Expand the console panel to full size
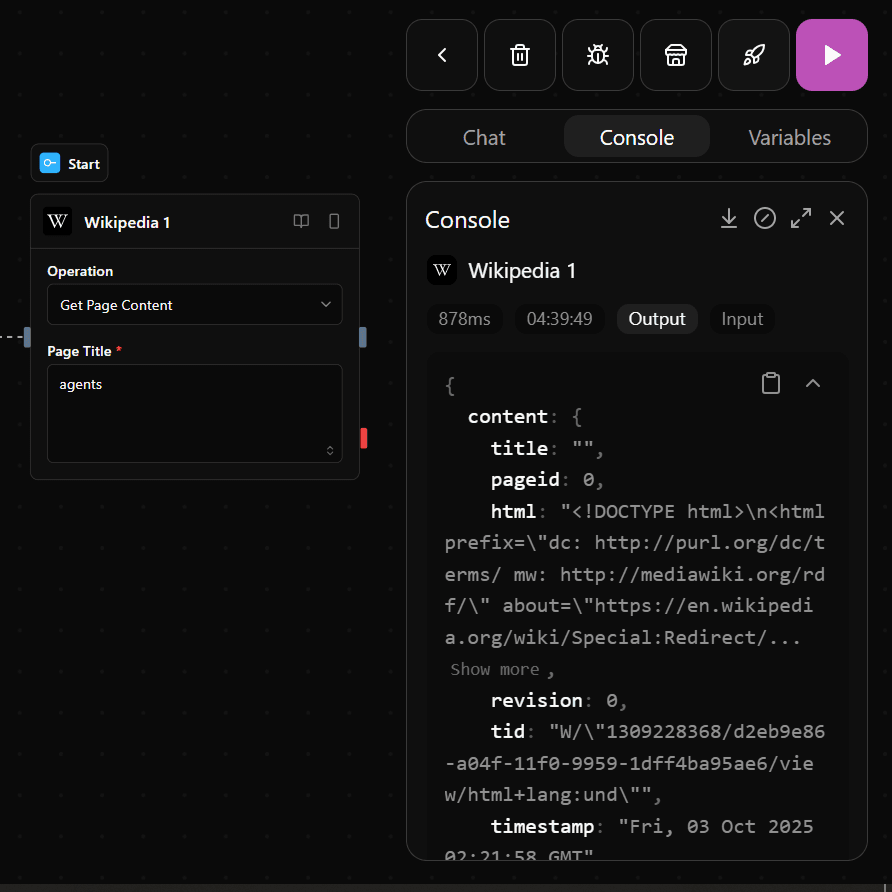 801,218
